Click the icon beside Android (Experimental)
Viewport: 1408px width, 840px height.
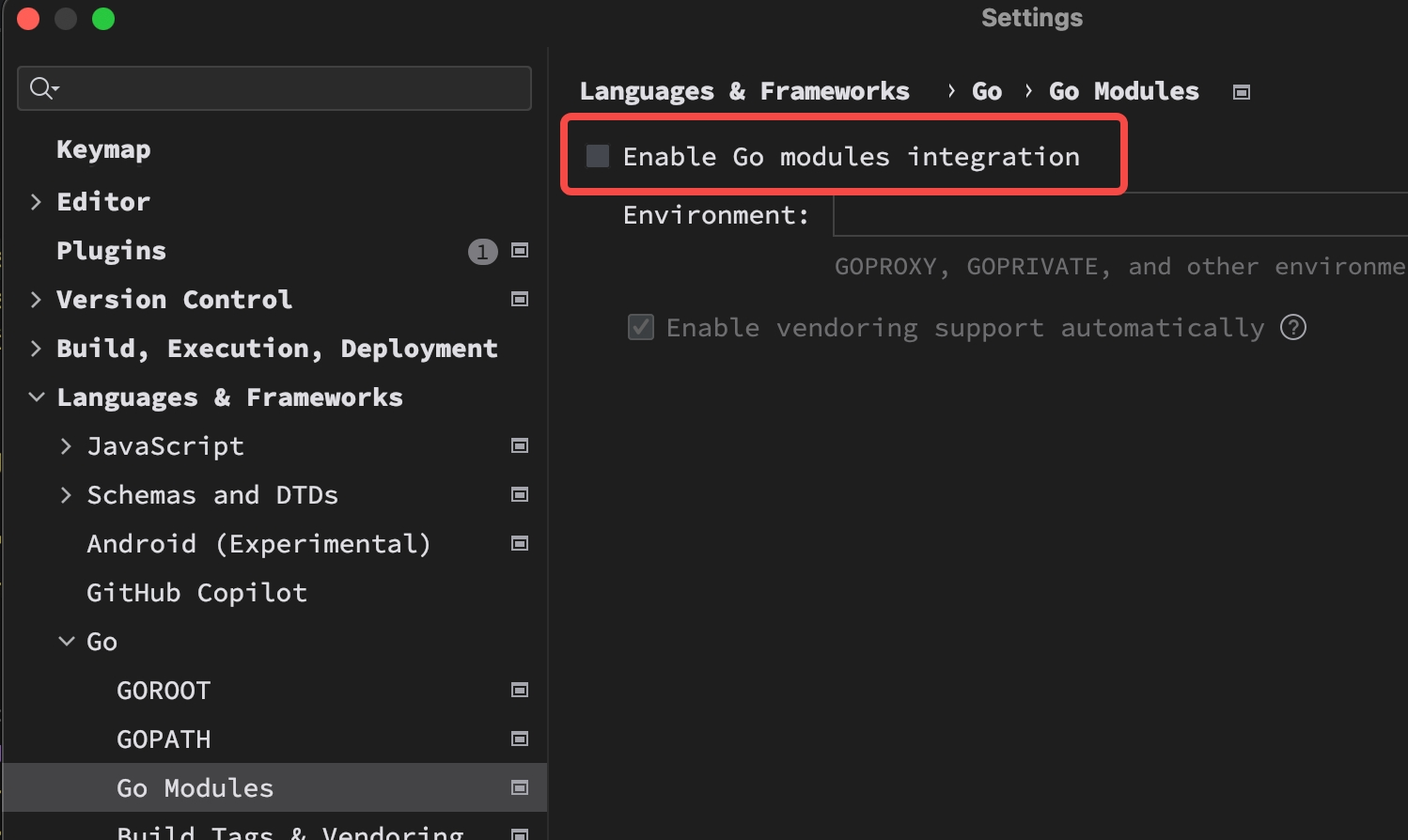click(519, 543)
